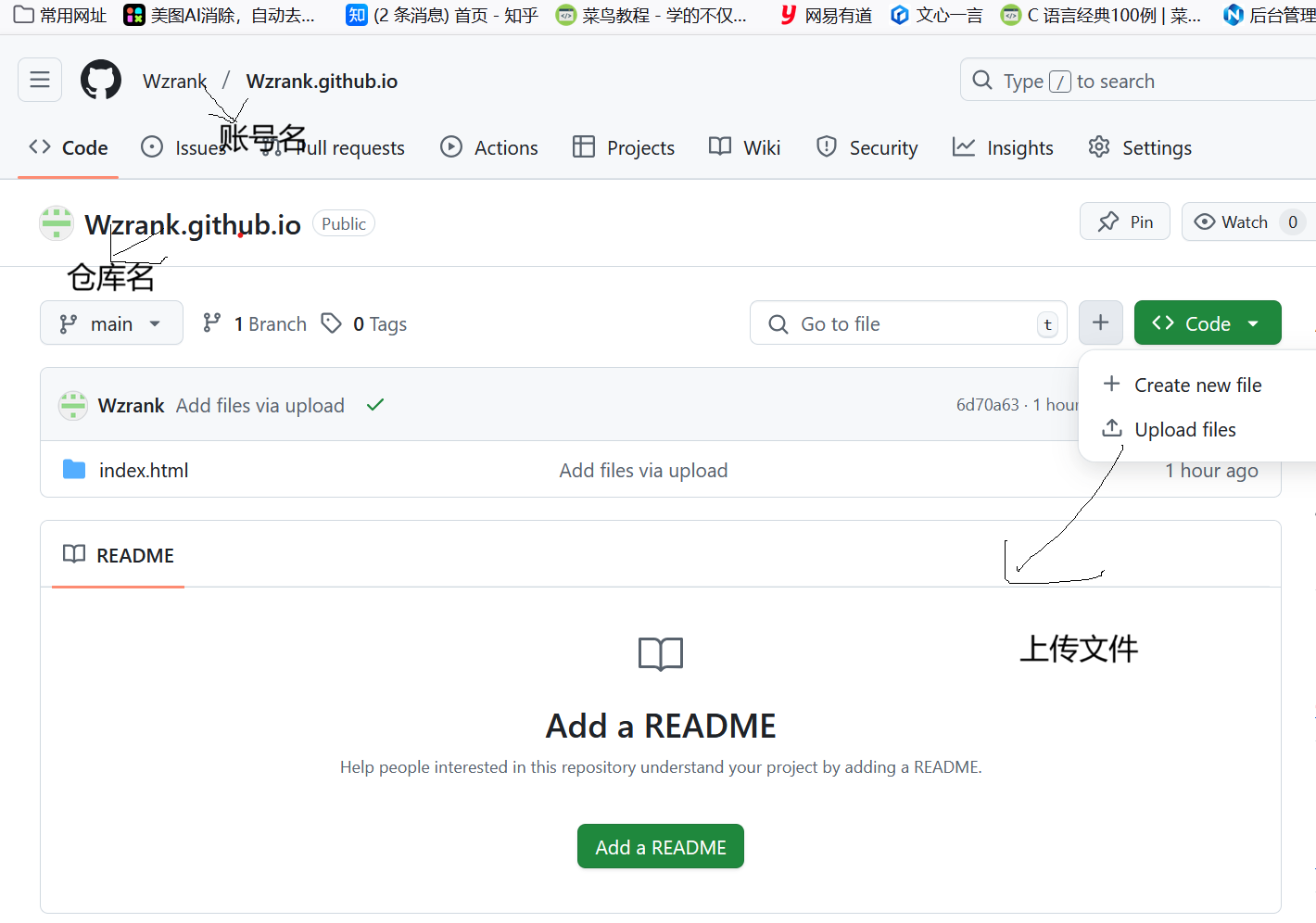The width and height of the screenshot is (1316, 923).
Task: Focus the Type to search field
Action: coord(1138,80)
